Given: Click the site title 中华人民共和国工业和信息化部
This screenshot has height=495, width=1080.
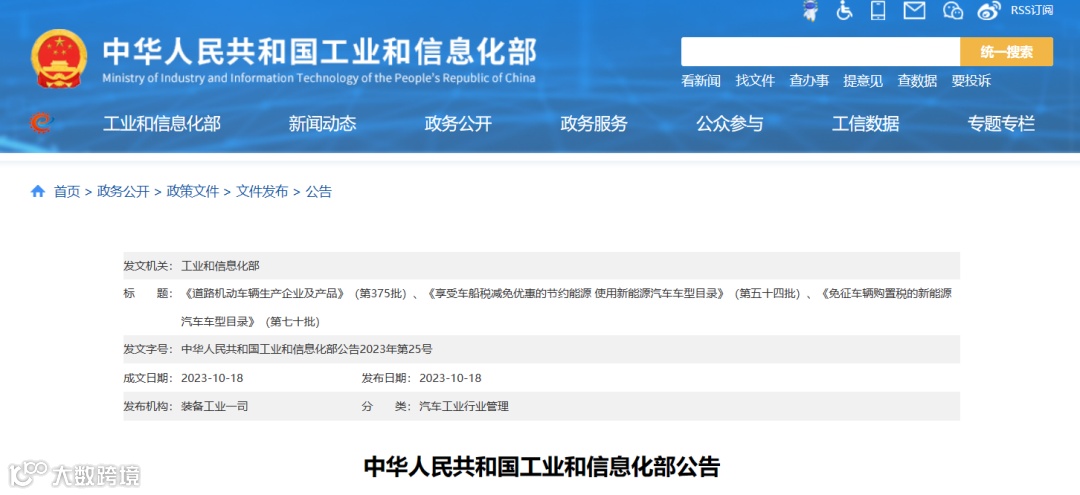Looking at the screenshot, I should 320,52.
